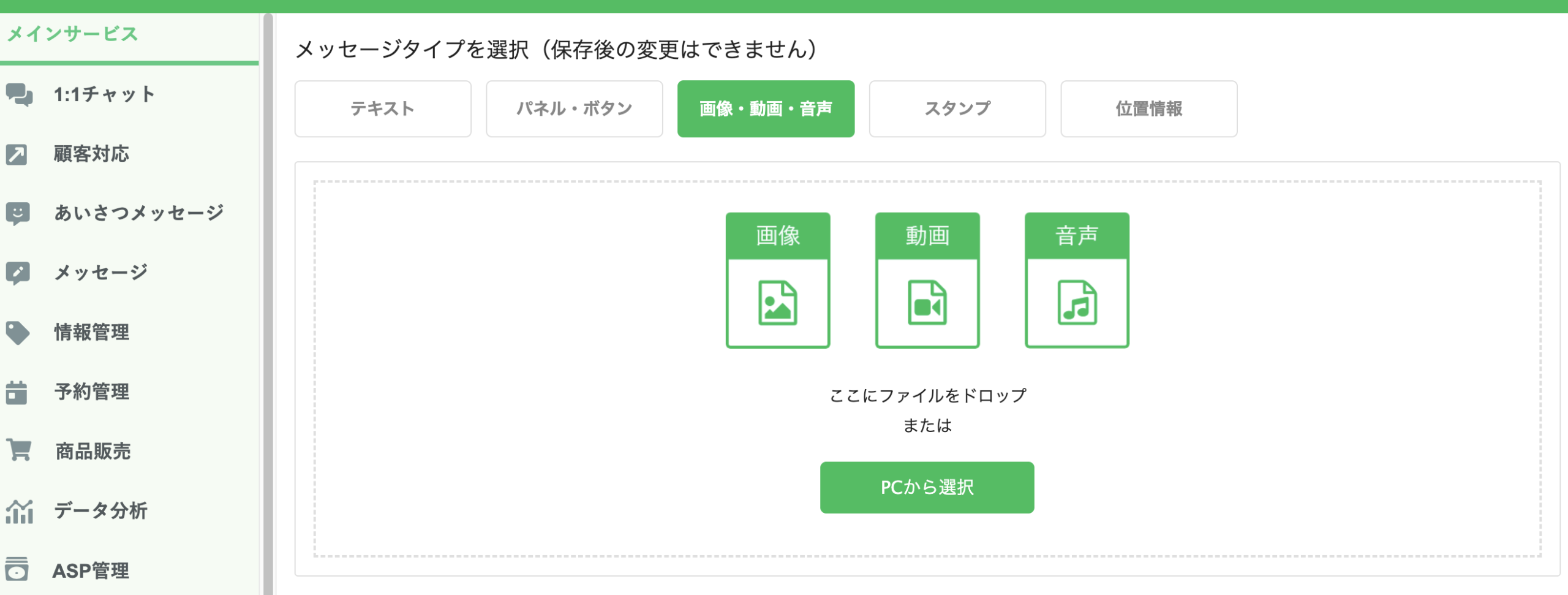Open the 位置情報 location tab
Image resolution: width=1568 pixels, height=595 pixels.
(1148, 108)
